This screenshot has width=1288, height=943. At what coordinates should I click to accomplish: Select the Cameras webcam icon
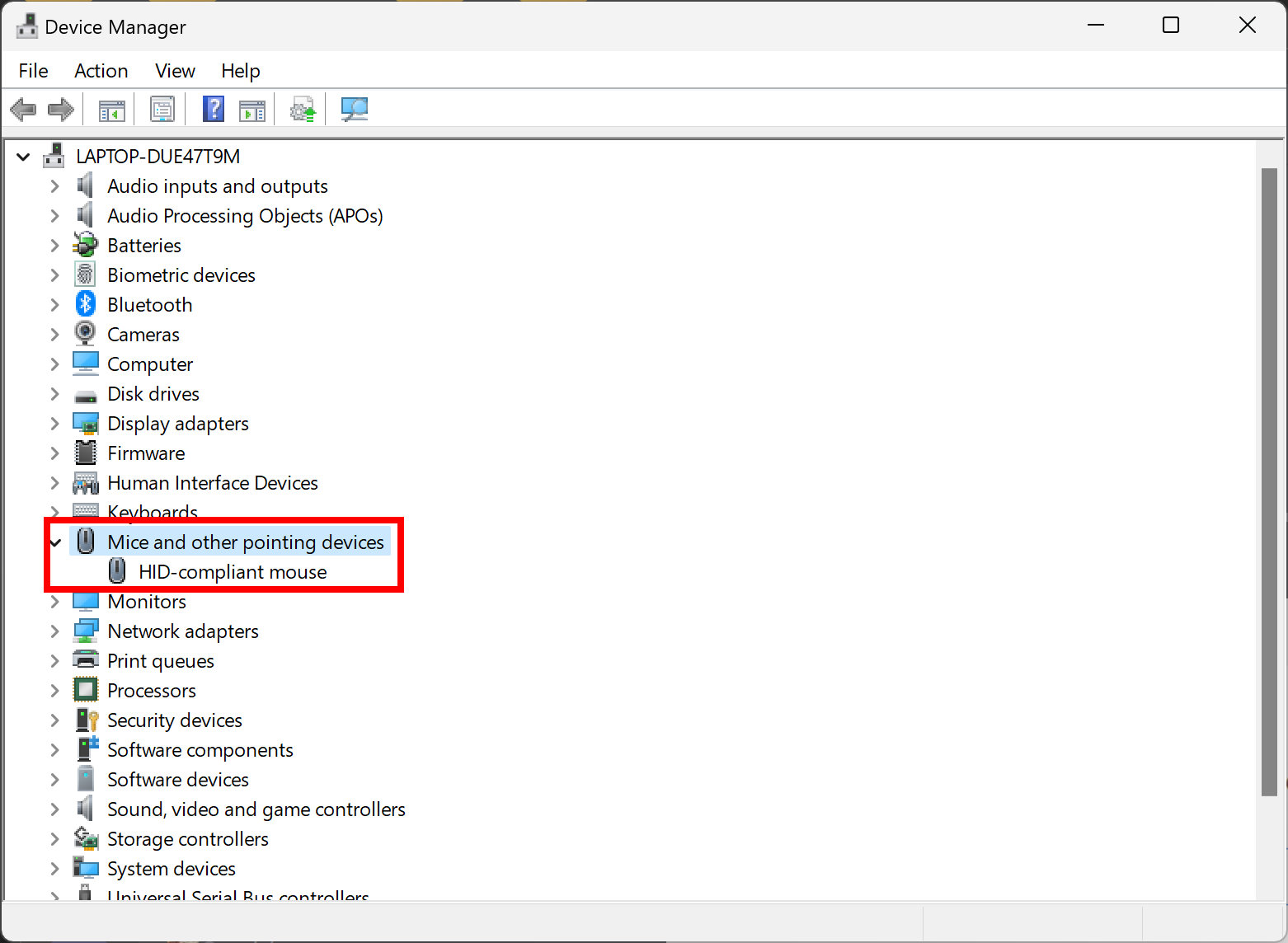pyautogui.click(x=86, y=334)
